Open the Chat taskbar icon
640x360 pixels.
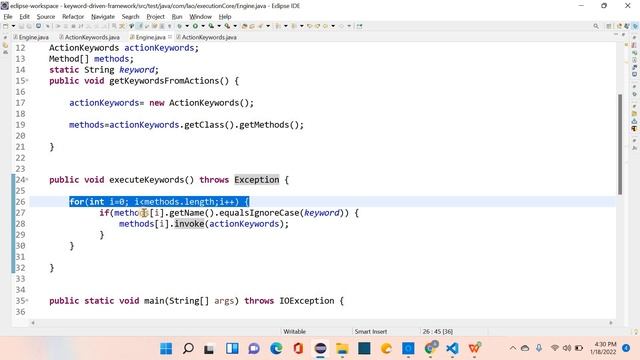[x=254, y=349]
